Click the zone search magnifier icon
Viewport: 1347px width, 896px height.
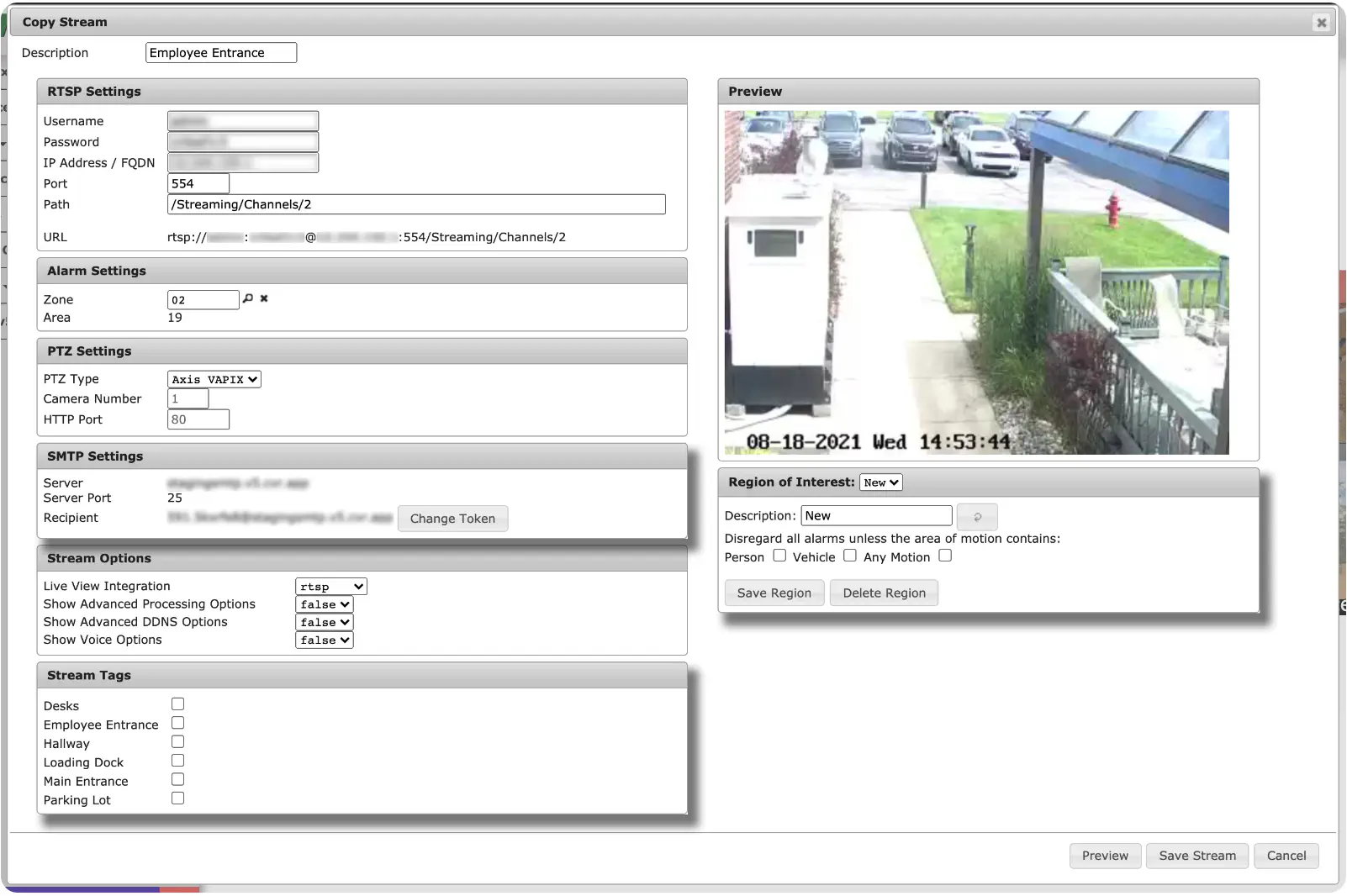(x=248, y=298)
